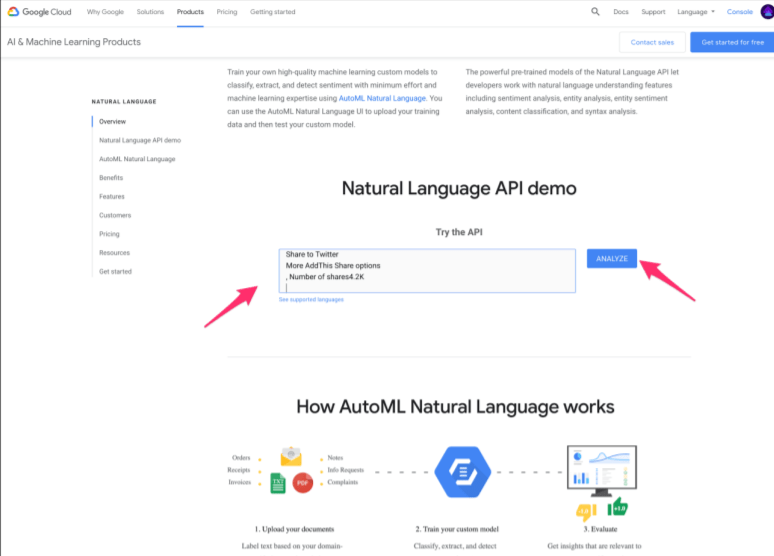Open the Console link
The width and height of the screenshot is (774, 556).
pyautogui.click(x=739, y=12)
